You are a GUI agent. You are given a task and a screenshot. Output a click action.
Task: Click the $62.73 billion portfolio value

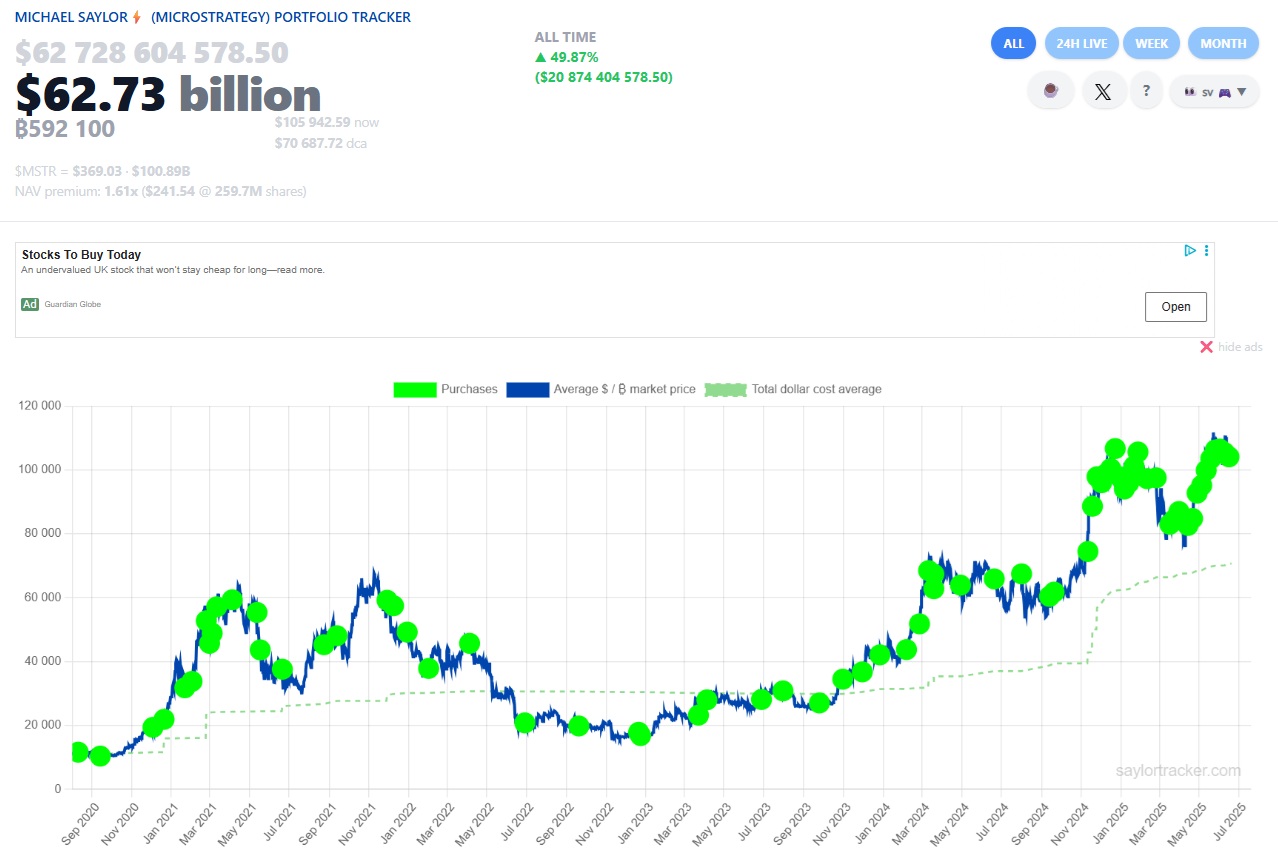168,95
